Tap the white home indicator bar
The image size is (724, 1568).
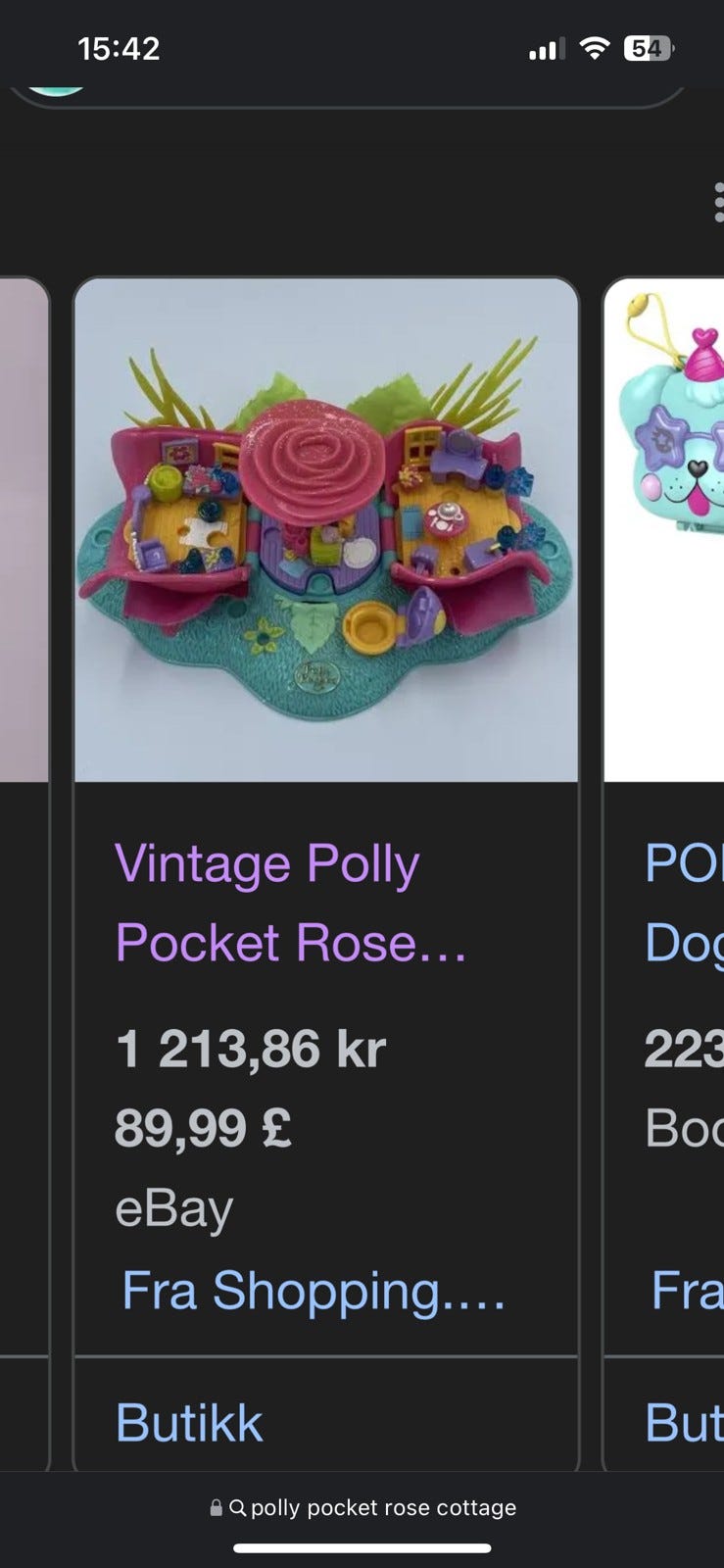click(x=362, y=1548)
